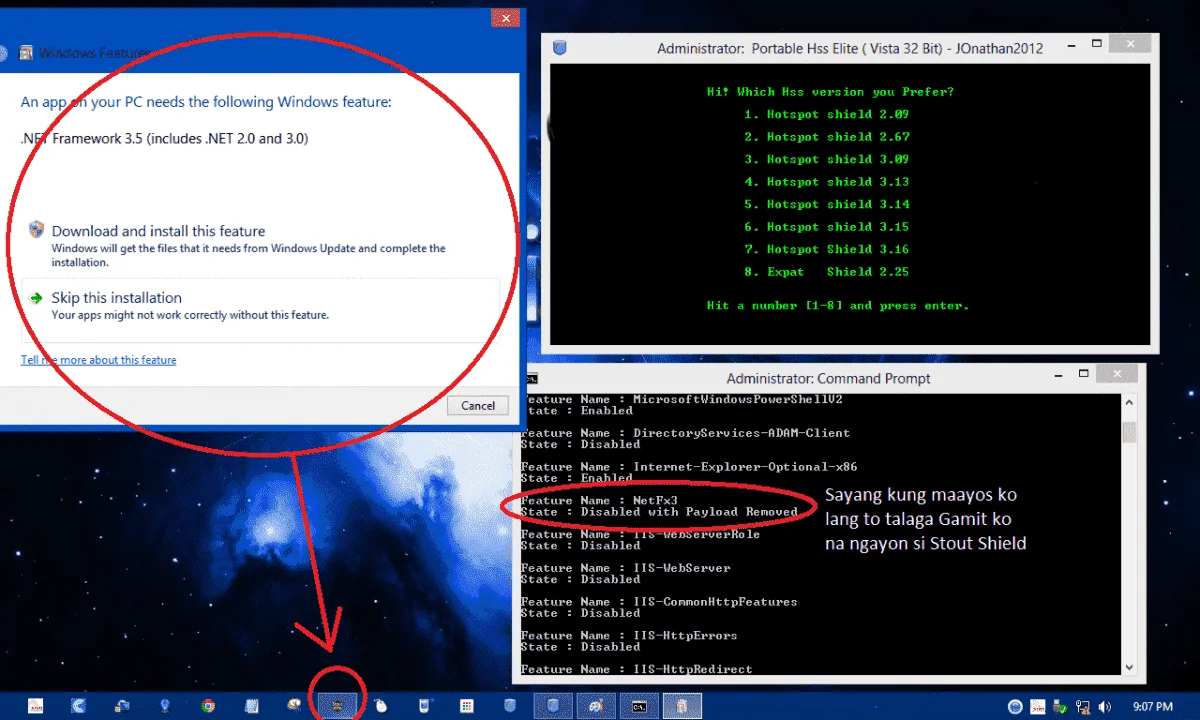The height and width of the screenshot is (720, 1200).
Task: Click Safely Remove Hardware tray icon
Action: pyautogui.click(x=1060, y=707)
